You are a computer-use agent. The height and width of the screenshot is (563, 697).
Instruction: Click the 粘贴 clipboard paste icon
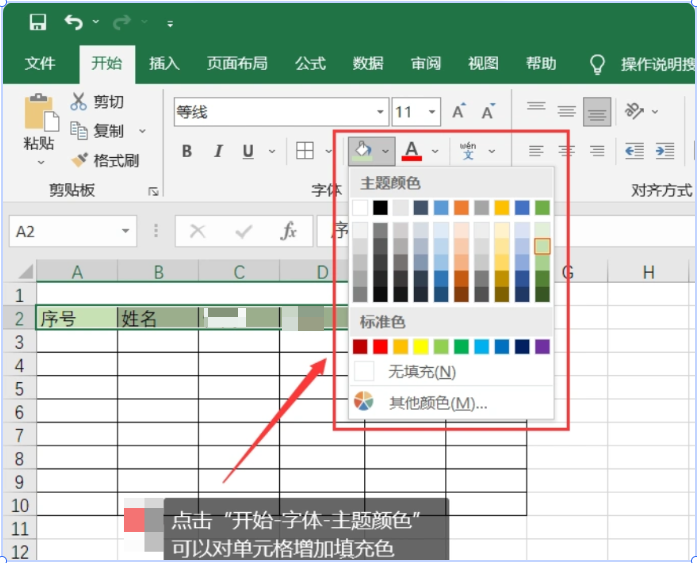pyautogui.click(x=41, y=112)
